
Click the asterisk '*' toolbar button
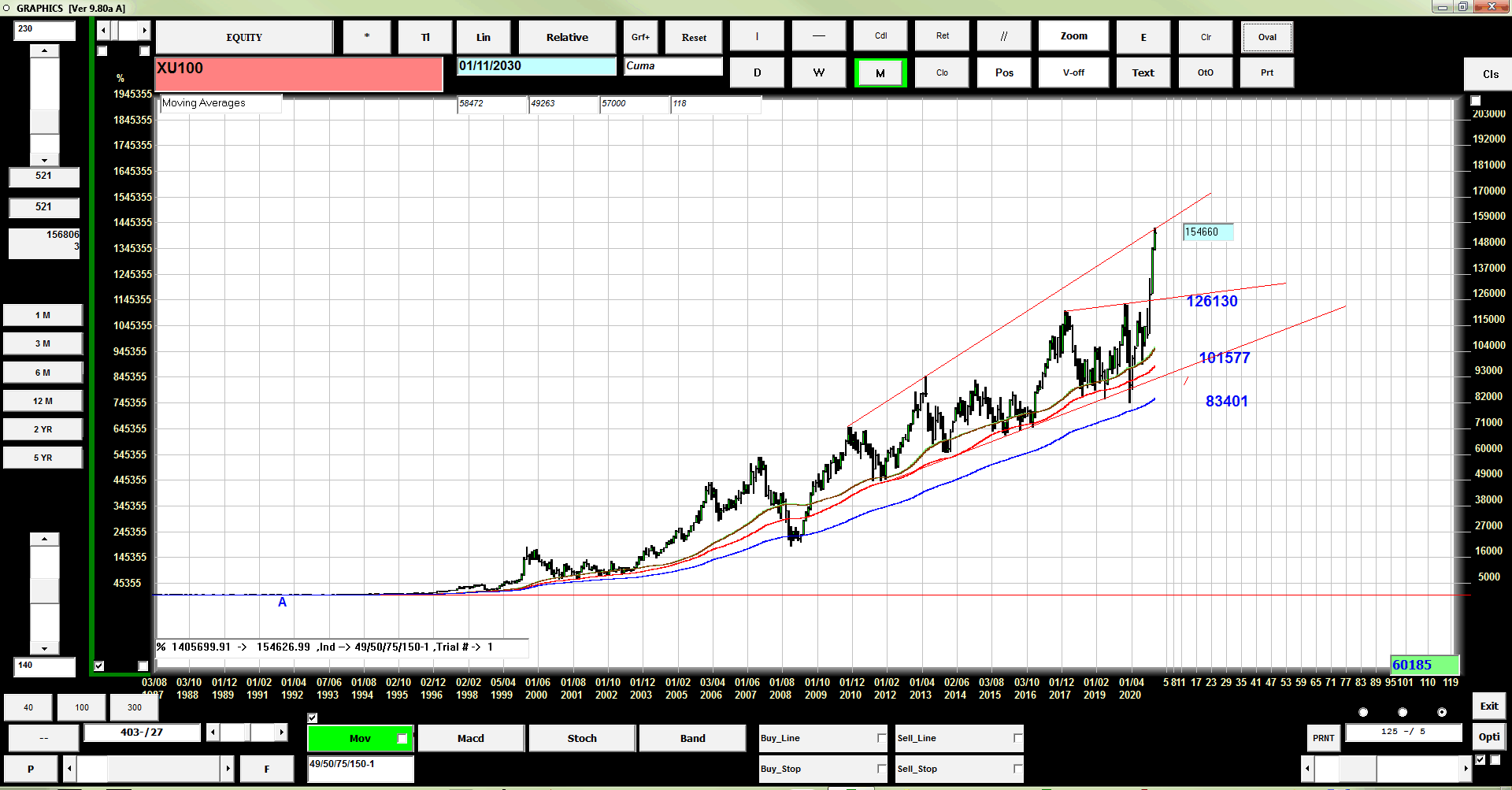click(x=367, y=37)
